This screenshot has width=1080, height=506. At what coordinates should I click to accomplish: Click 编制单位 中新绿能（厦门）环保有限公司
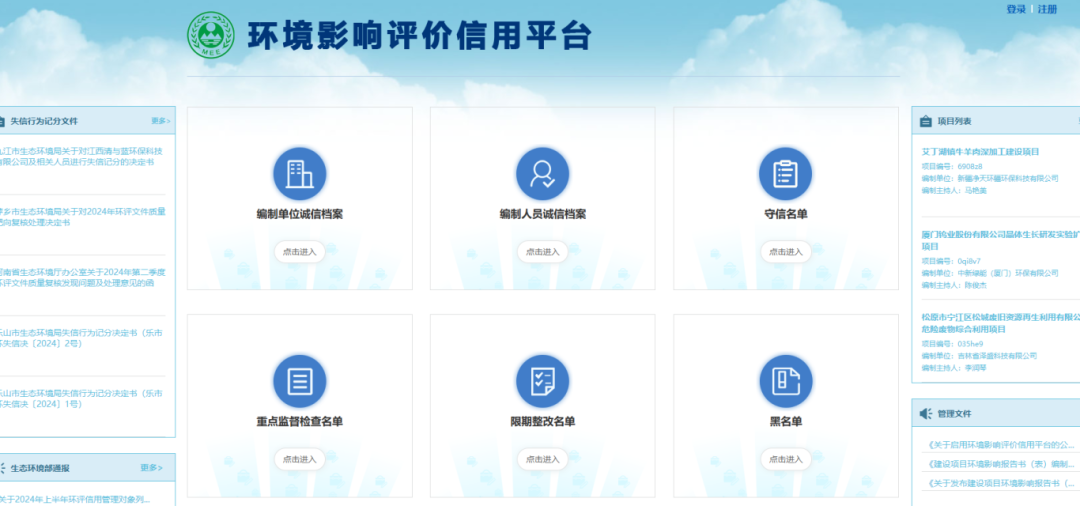(x=990, y=273)
